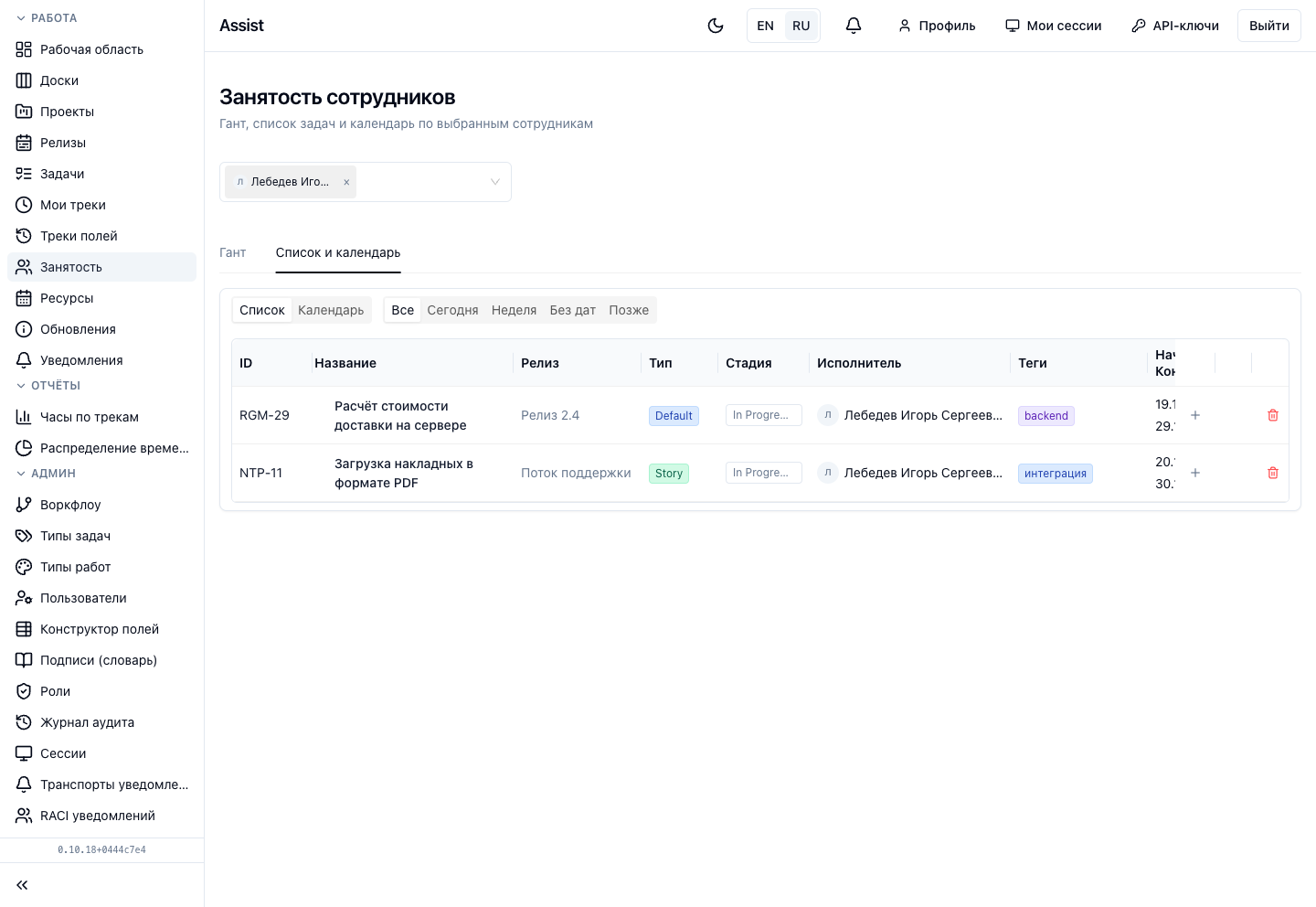This screenshot has width=1316, height=907.
Task: Open Треки полей in sidebar
Action: [x=101, y=236]
